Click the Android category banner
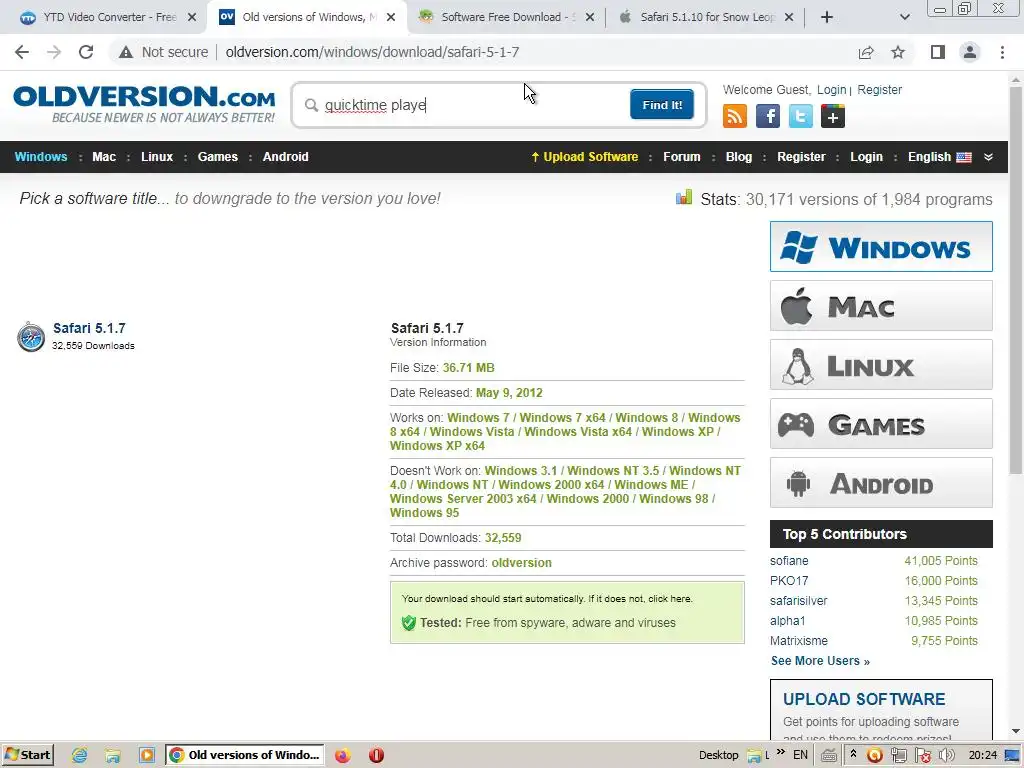1024x768 pixels. [x=881, y=483]
